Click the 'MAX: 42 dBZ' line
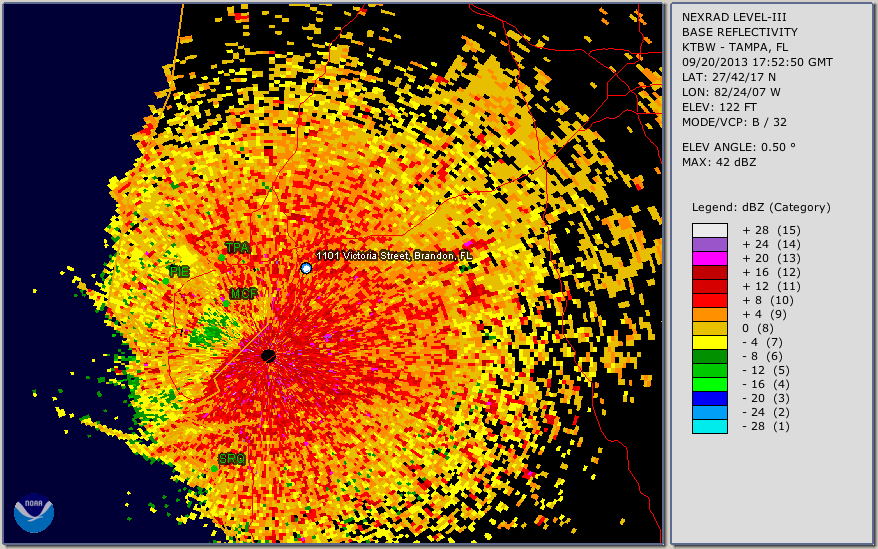The image size is (878, 549). click(719, 162)
